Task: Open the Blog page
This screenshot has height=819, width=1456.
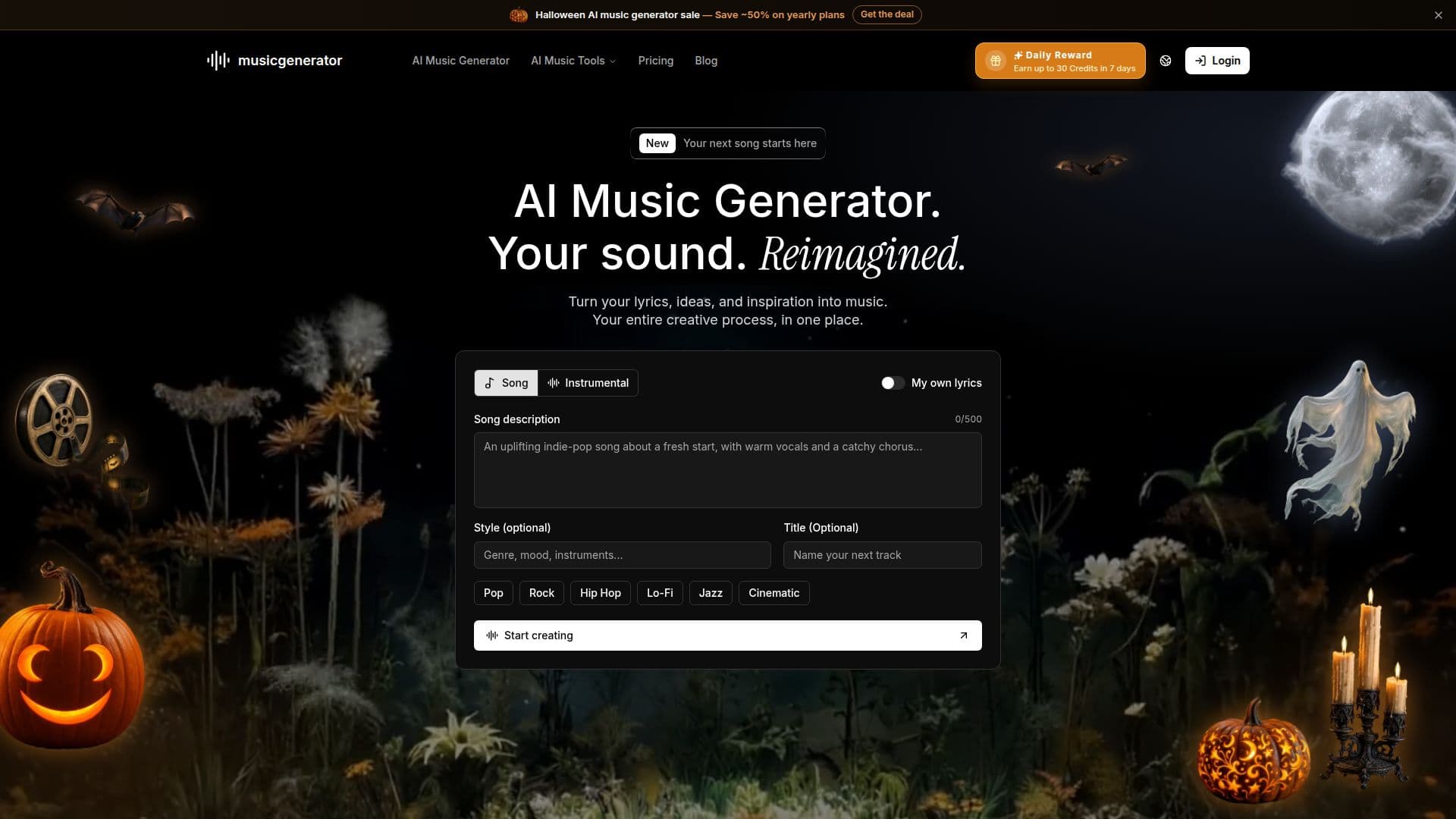Action: 706,61
